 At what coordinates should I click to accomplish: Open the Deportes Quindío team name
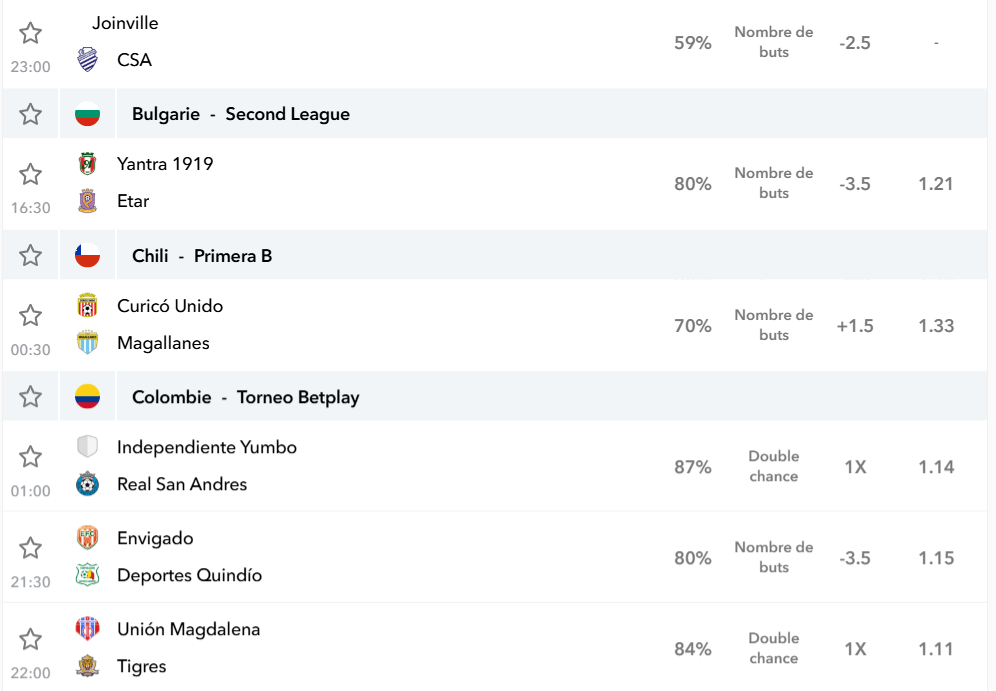click(x=189, y=575)
